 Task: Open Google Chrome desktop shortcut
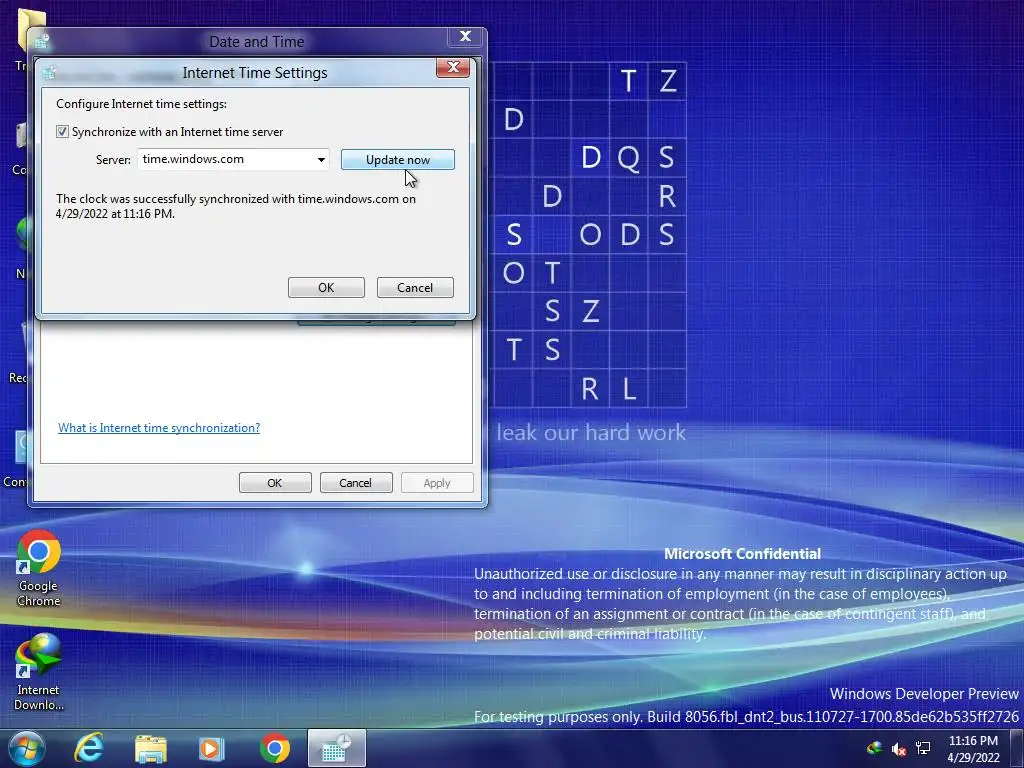click(39, 569)
